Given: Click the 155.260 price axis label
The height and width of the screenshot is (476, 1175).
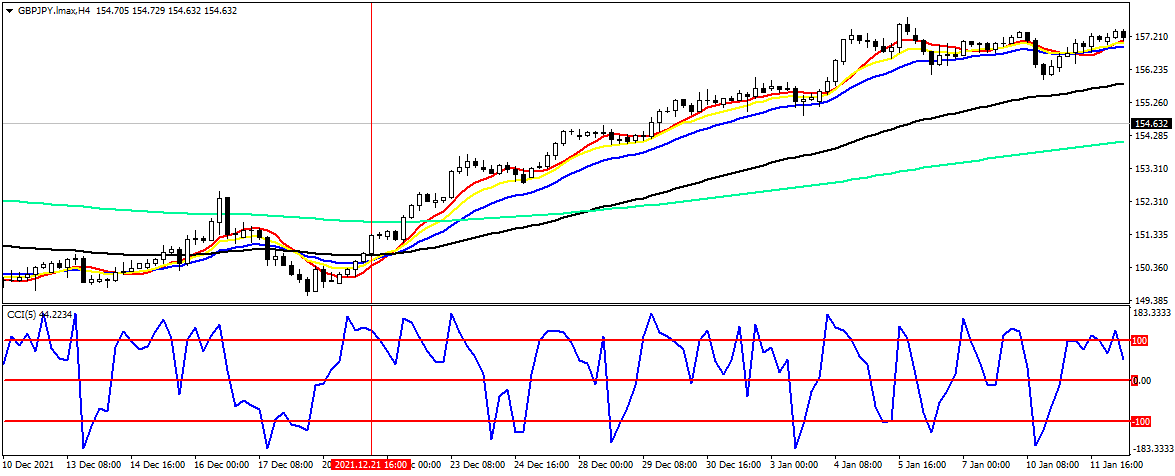Looking at the screenshot, I should tap(1154, 103).
